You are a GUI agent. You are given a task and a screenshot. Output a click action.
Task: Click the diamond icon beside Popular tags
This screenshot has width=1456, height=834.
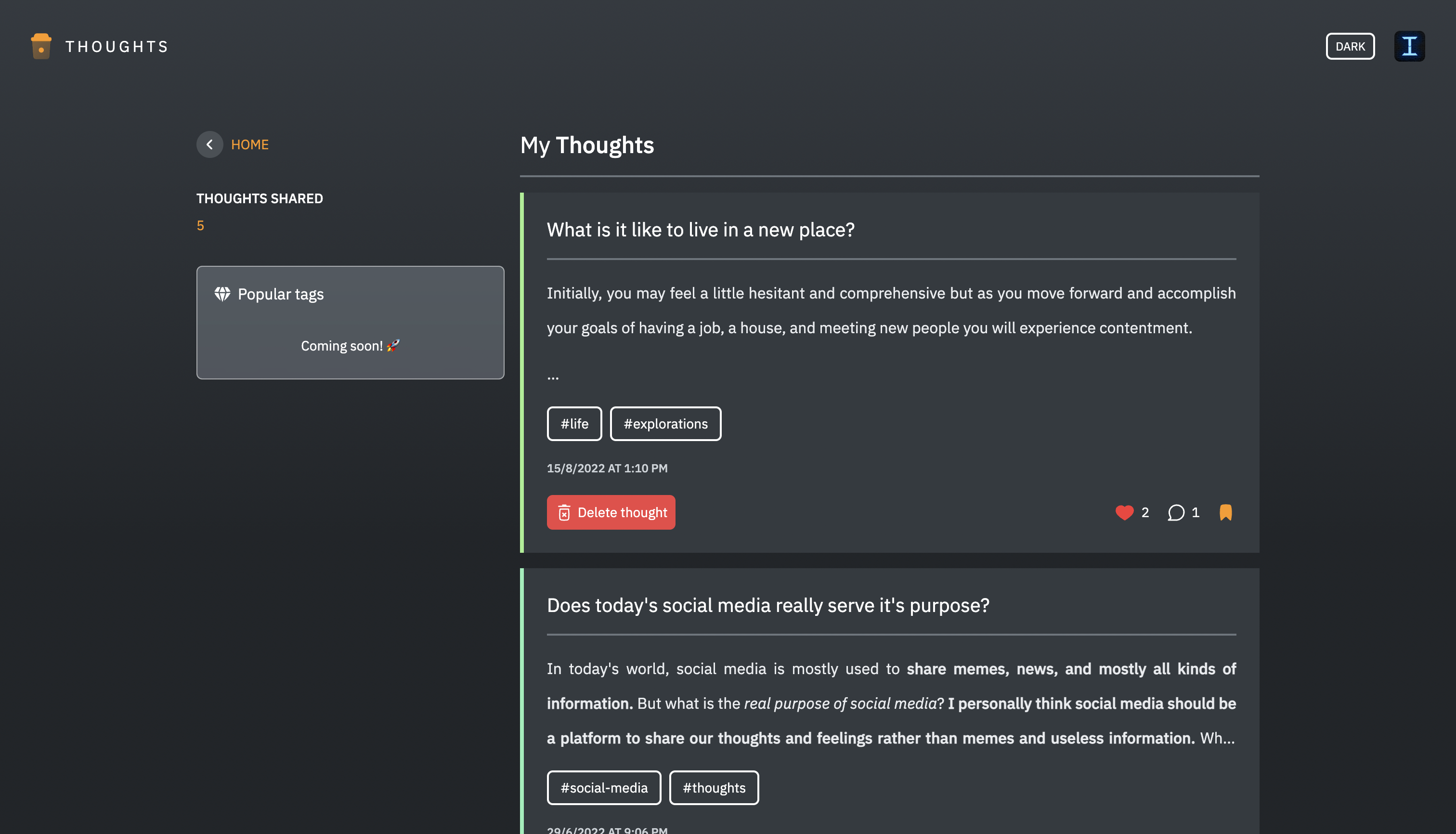(222, 294)
